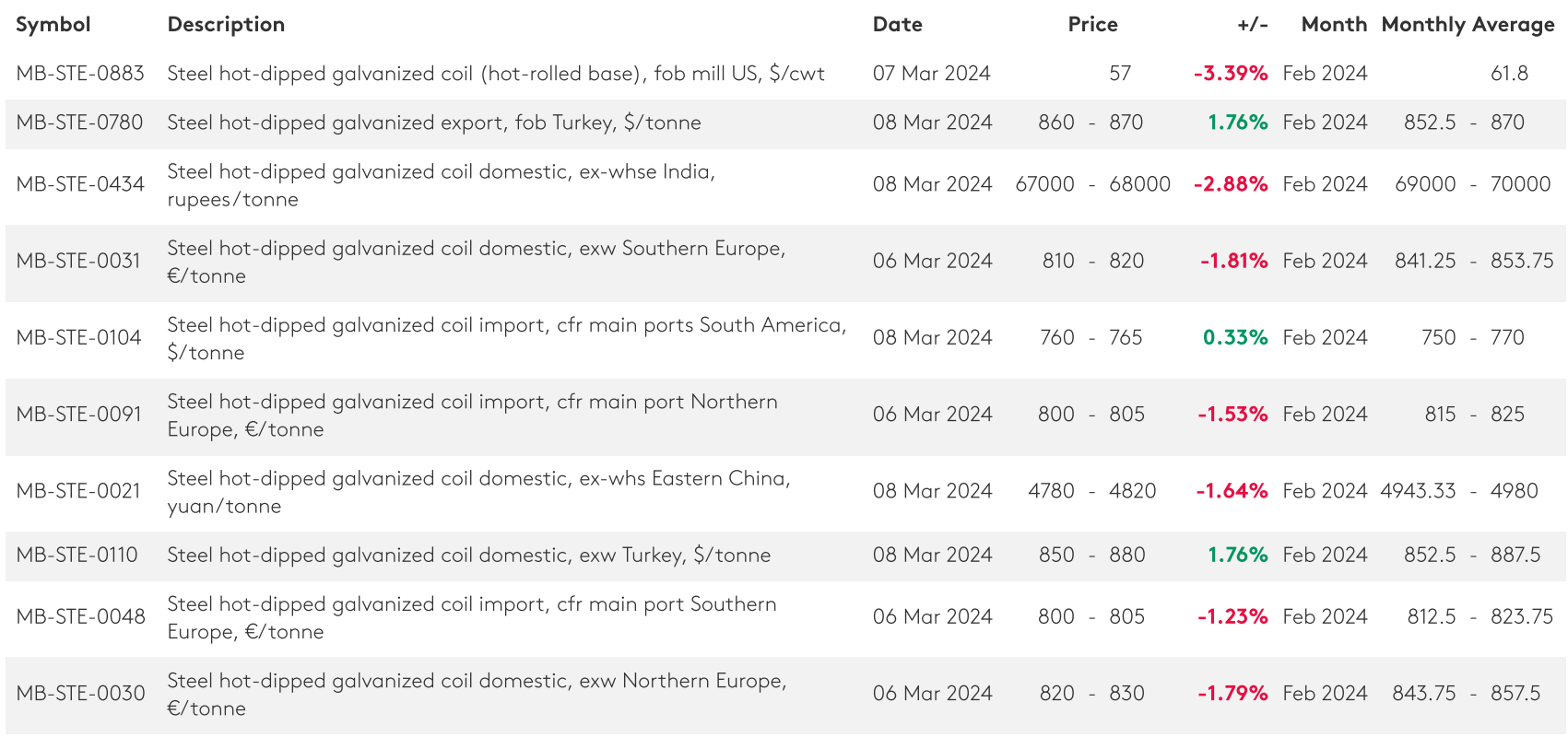
Task: Open symbol MB-STE-0883 row
Action: (x=80, y=74)
